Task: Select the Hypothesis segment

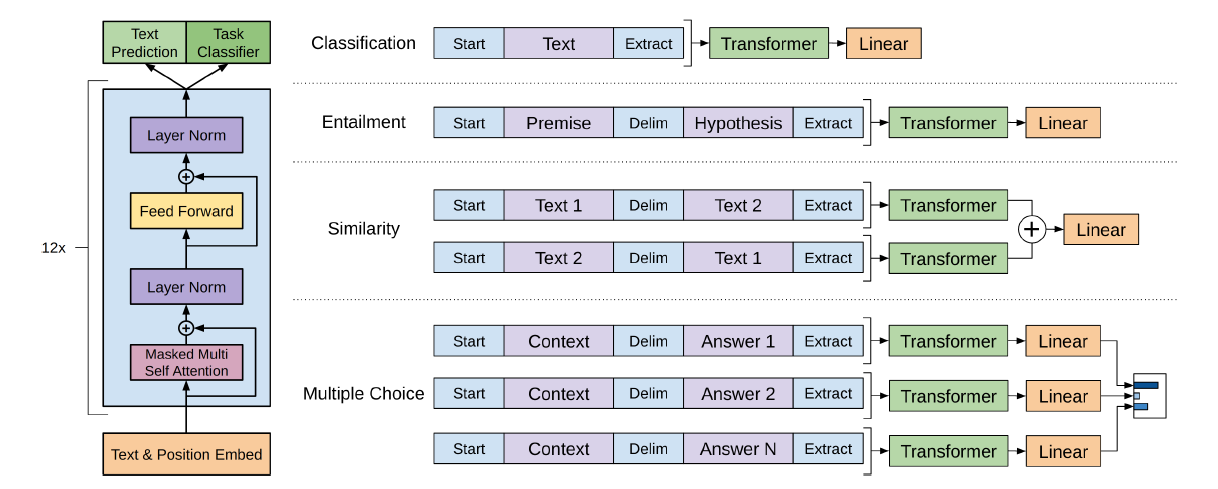Action: [x=738, y=124]
